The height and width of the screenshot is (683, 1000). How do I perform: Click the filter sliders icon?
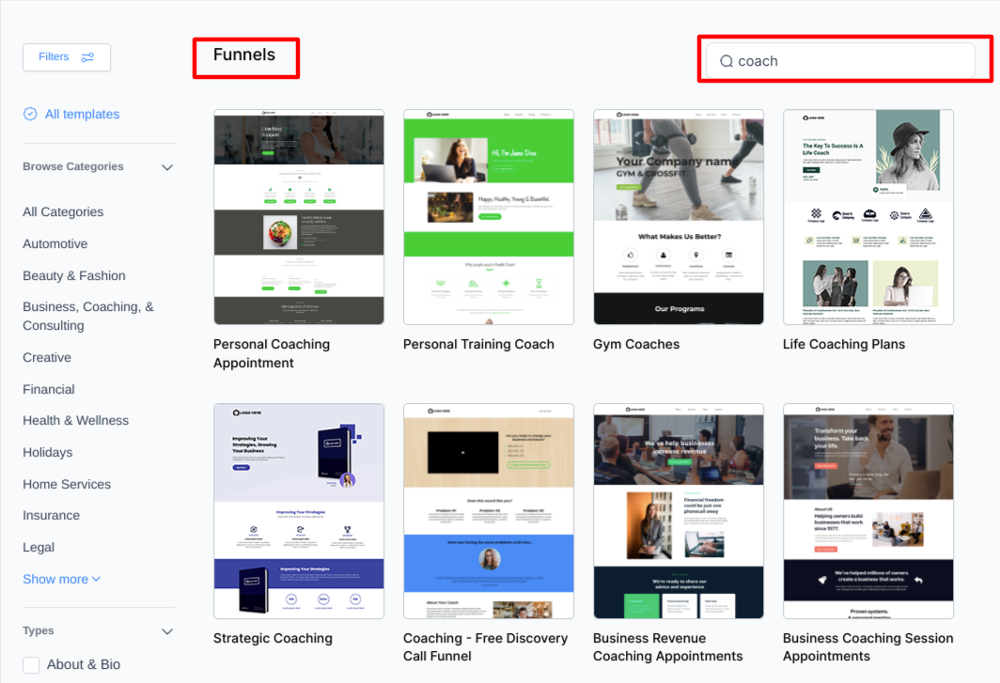(x=87, y=57)
